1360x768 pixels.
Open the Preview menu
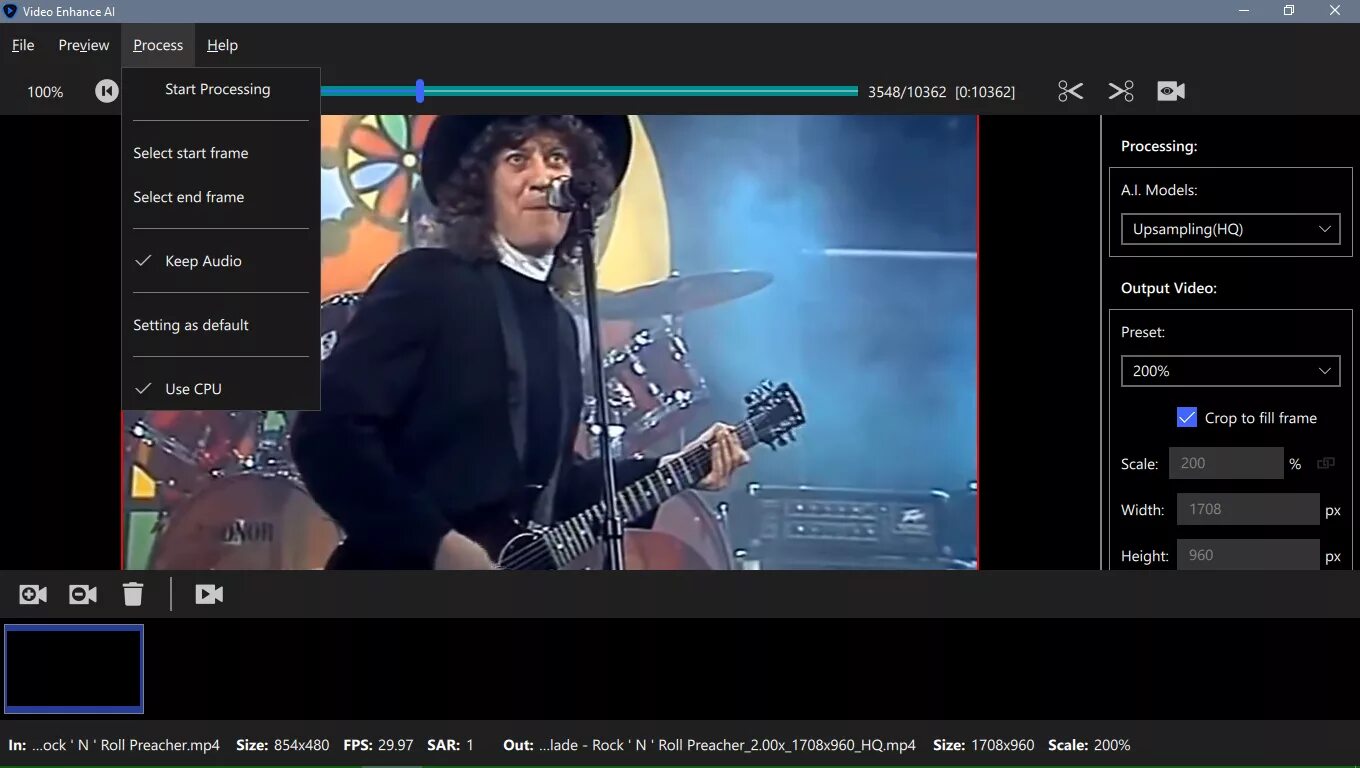[x=84, y=45]
